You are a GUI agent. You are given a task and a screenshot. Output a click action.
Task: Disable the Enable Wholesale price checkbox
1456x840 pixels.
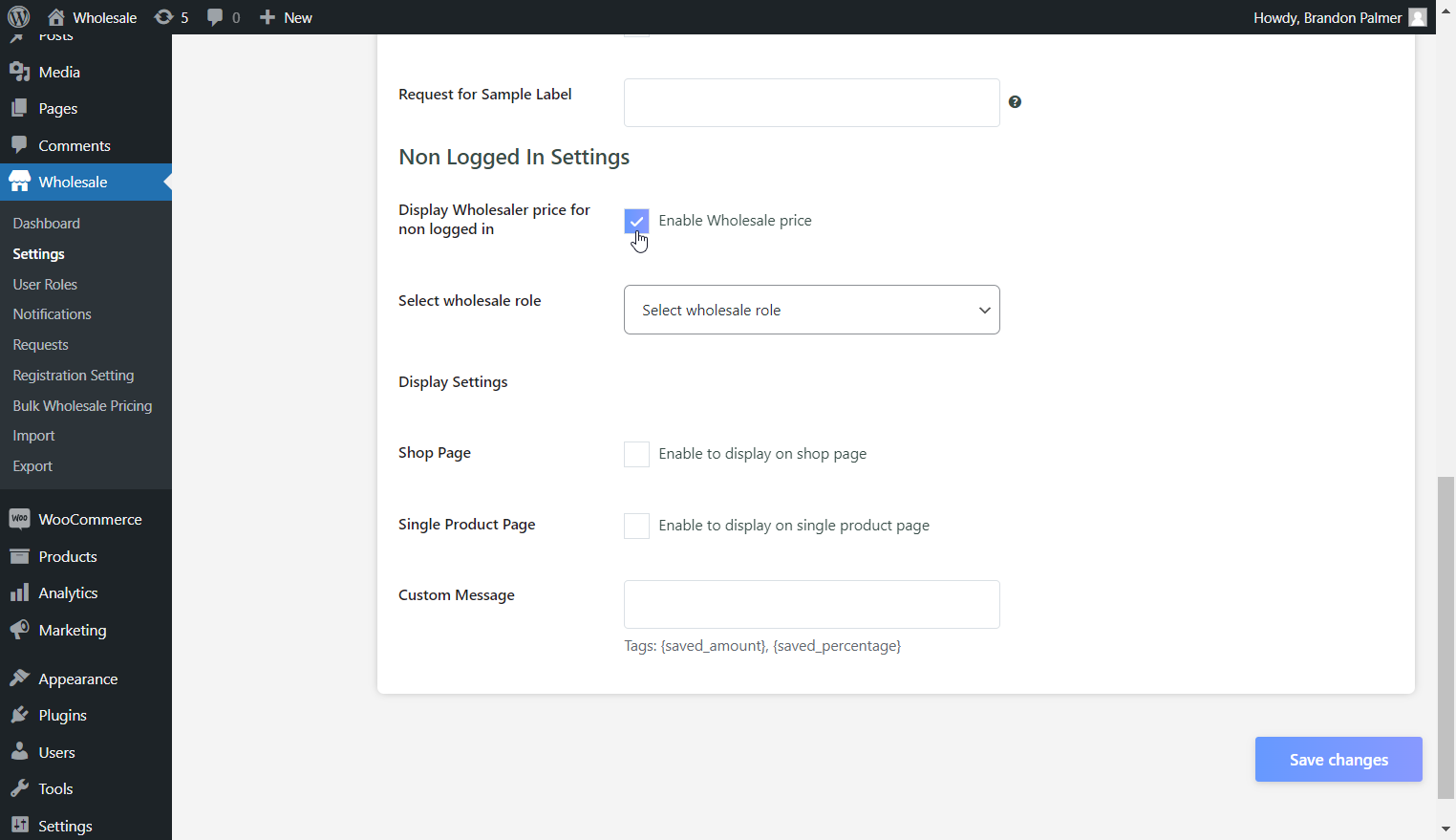tap(636, 221)
